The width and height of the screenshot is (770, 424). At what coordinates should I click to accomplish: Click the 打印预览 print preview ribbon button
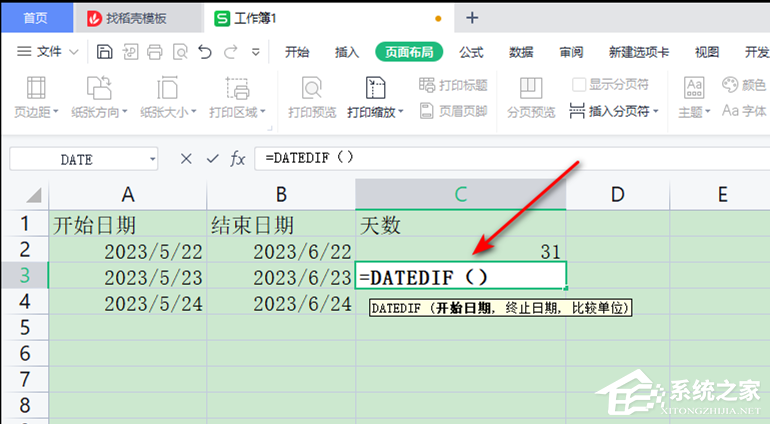tap(312, 98)
